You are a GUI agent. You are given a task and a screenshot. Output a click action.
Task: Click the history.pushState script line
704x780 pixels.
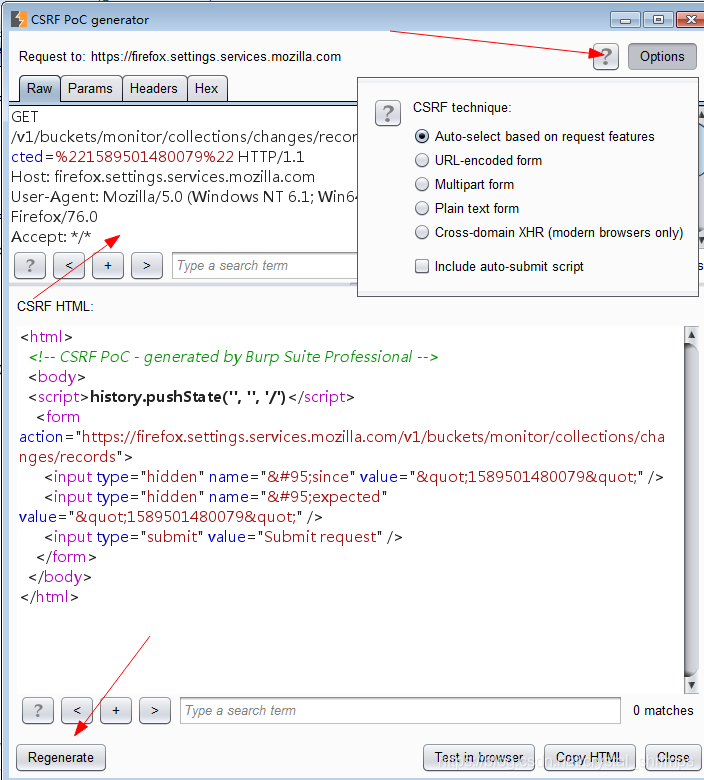point(192,396)
